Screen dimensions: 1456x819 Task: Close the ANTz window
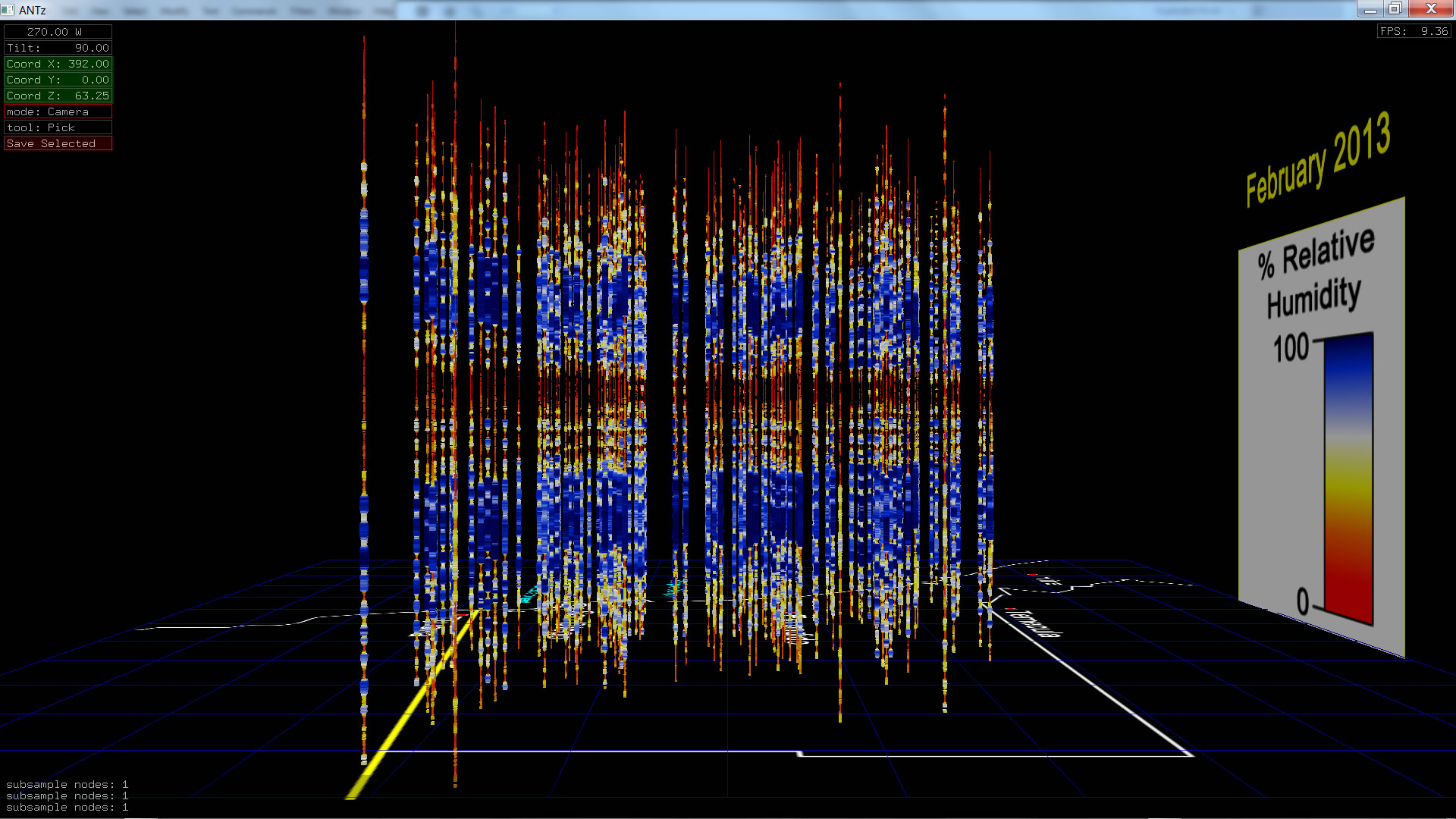(1430, 9)
